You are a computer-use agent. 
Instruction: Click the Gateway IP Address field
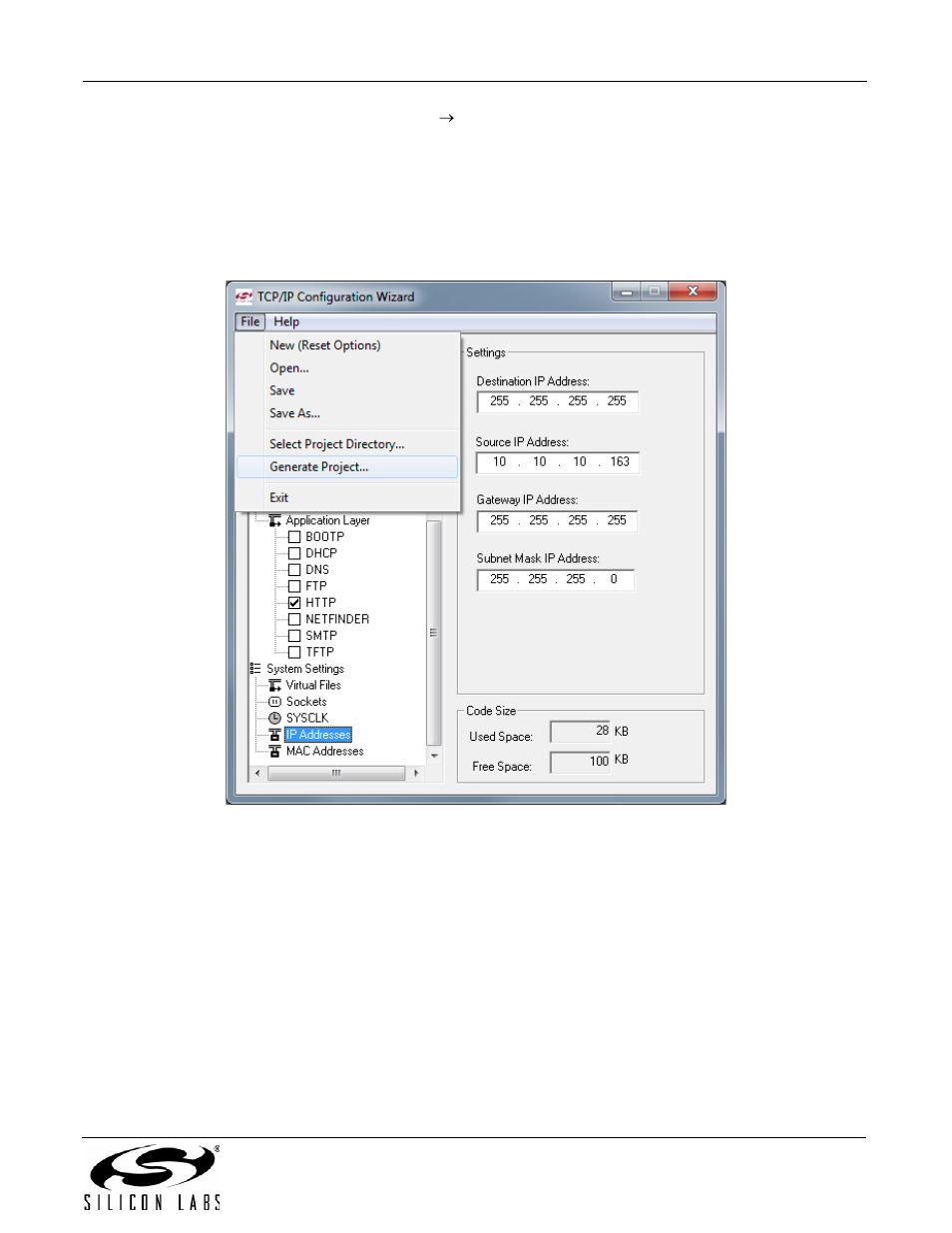coord(557,521)
